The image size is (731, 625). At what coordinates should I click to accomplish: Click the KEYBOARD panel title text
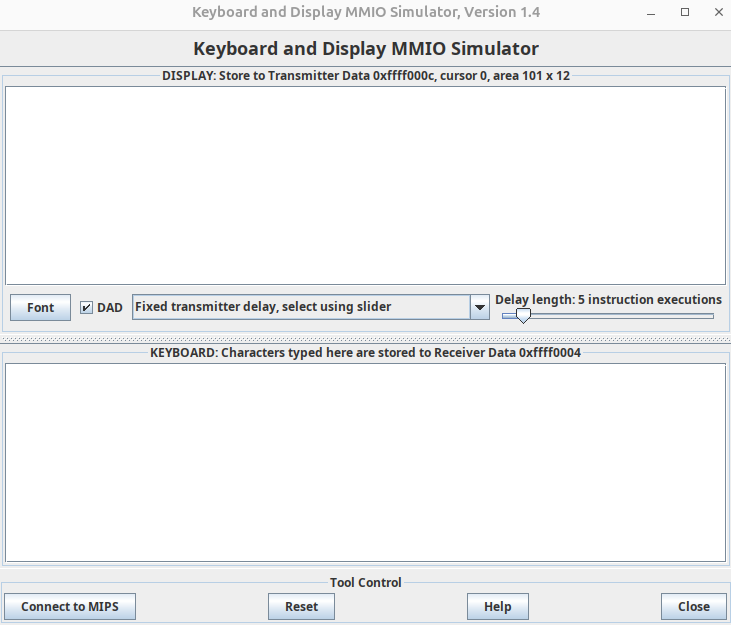pyautogui.click(x=366, y=353)
